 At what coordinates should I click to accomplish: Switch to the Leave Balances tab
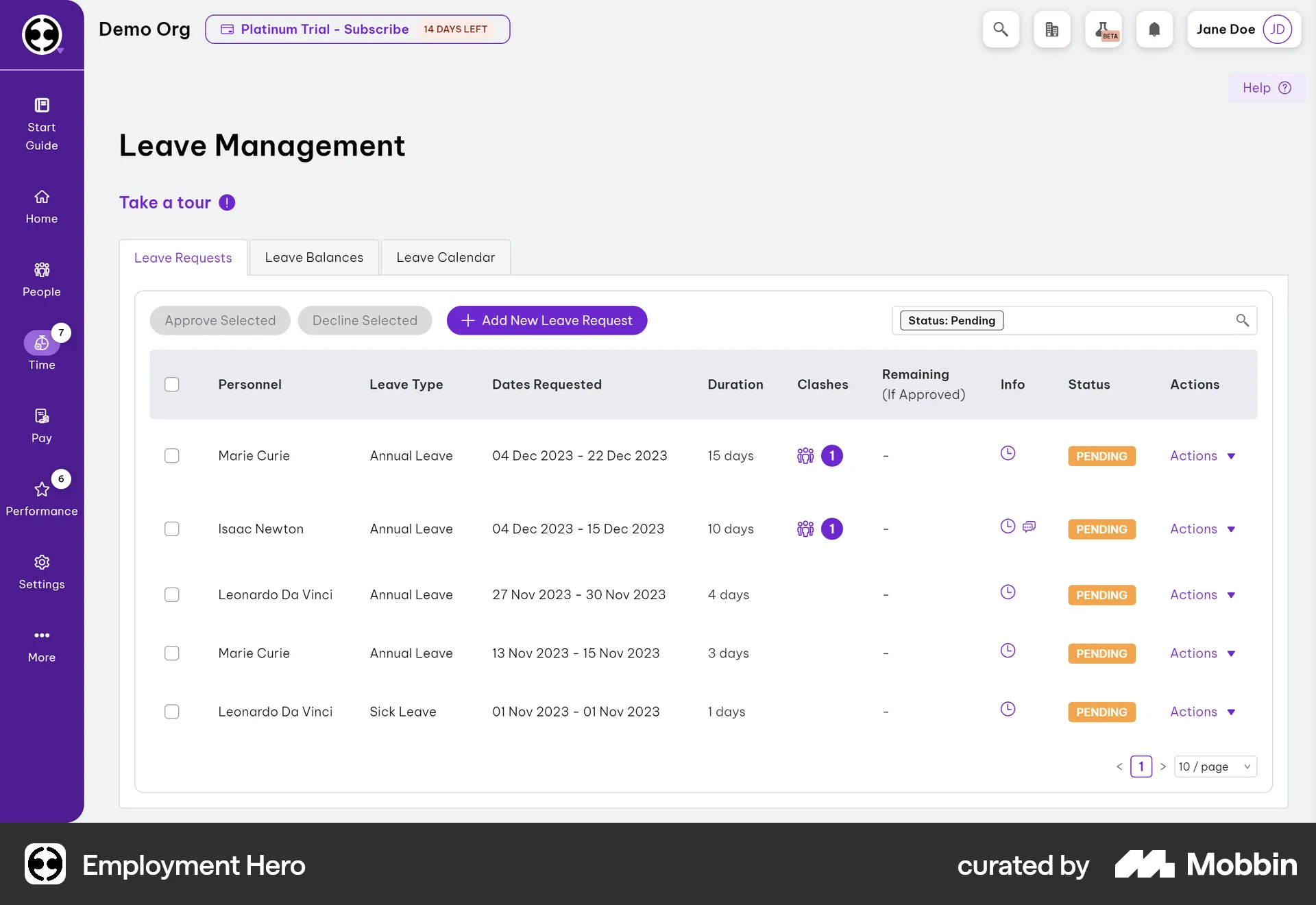click(314, 257)
